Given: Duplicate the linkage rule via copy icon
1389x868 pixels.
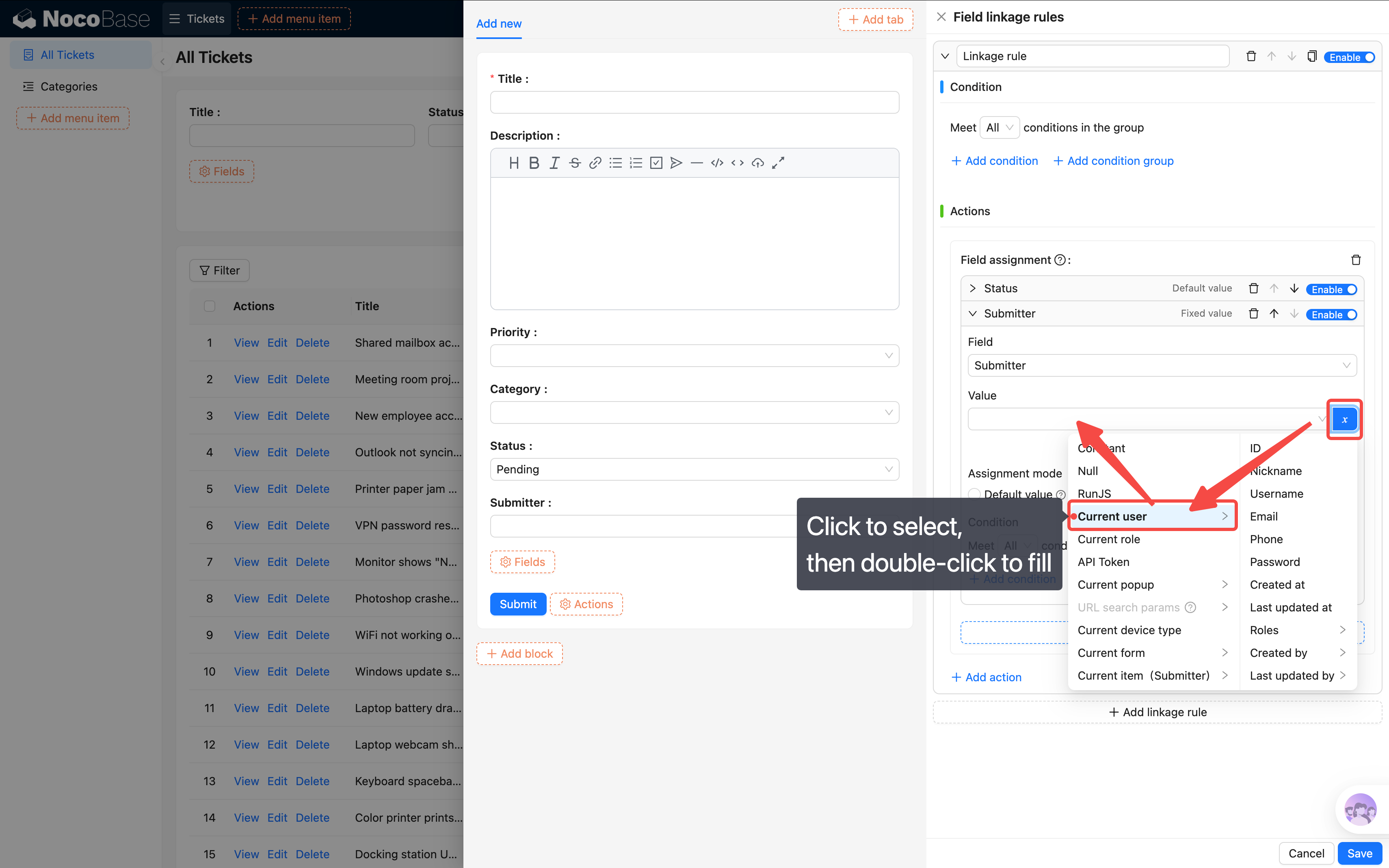Looking at the screenshot, I should (x=1311, y=56).
